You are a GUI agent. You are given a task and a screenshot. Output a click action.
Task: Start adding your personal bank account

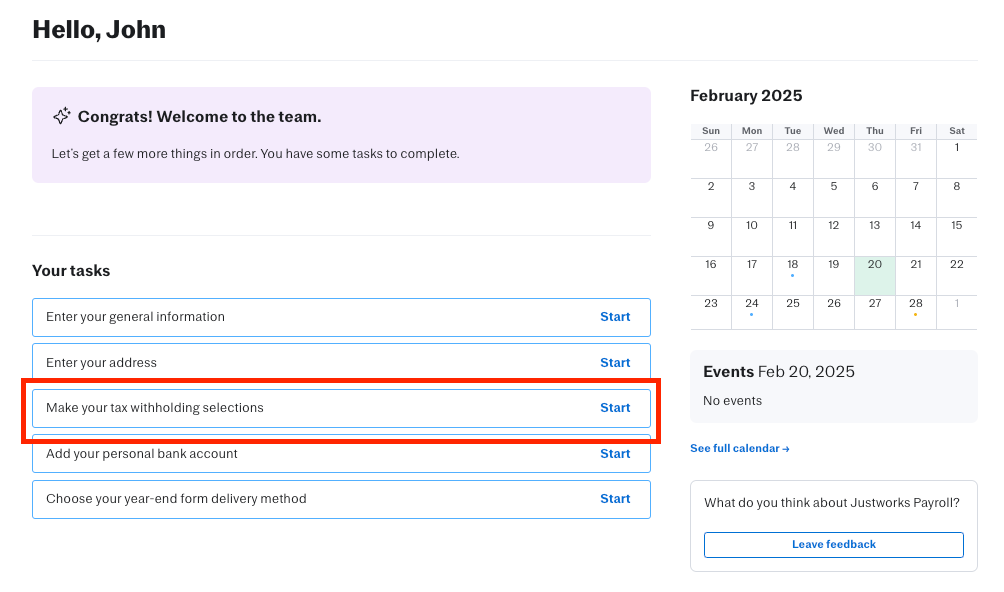point(614,454)
